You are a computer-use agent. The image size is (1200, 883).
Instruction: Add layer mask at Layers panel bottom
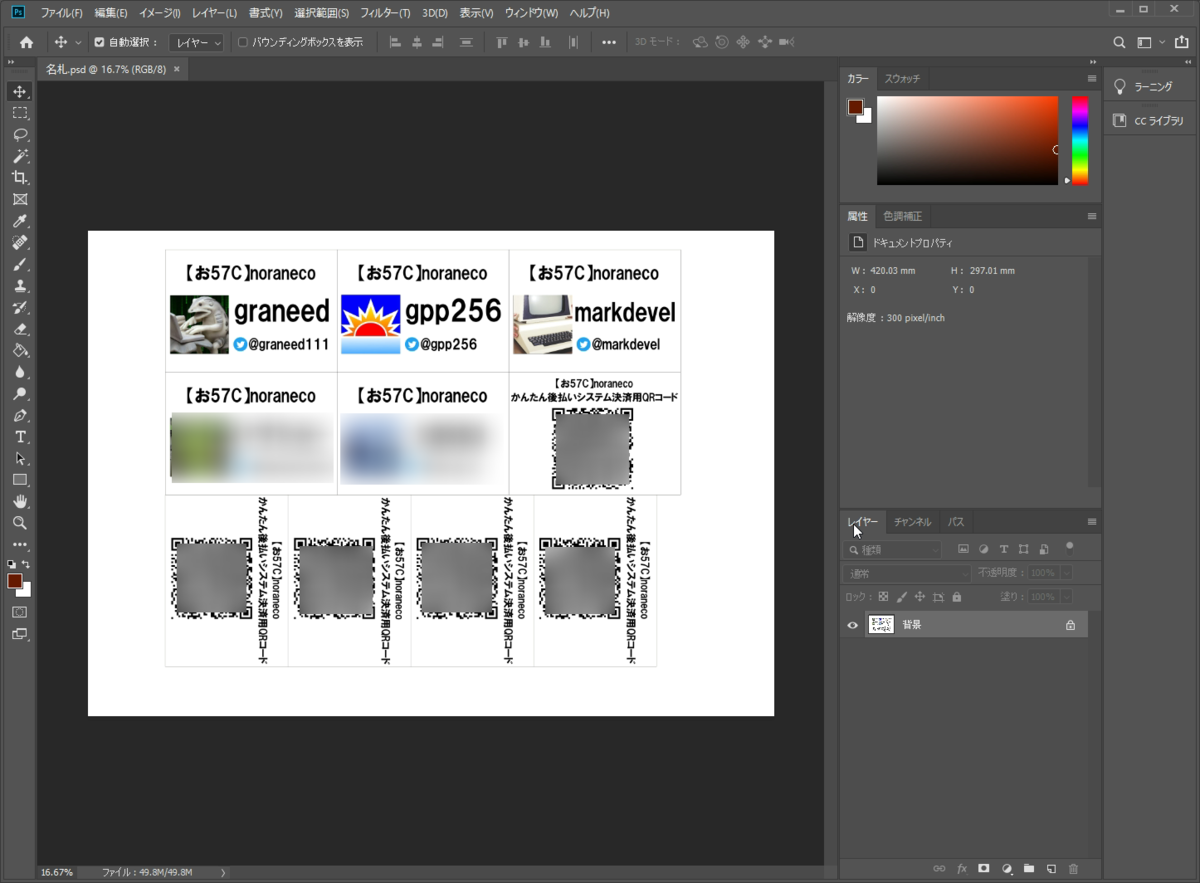tap(984, 869)
